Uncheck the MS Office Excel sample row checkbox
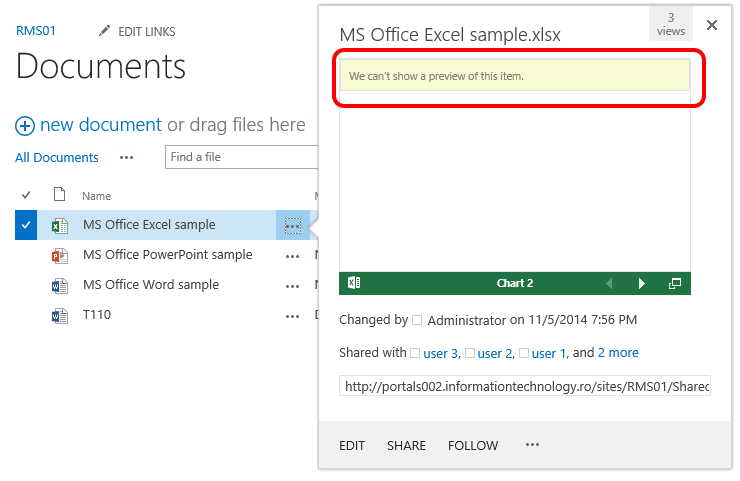 pyautogui.click(x=26, y=225)
